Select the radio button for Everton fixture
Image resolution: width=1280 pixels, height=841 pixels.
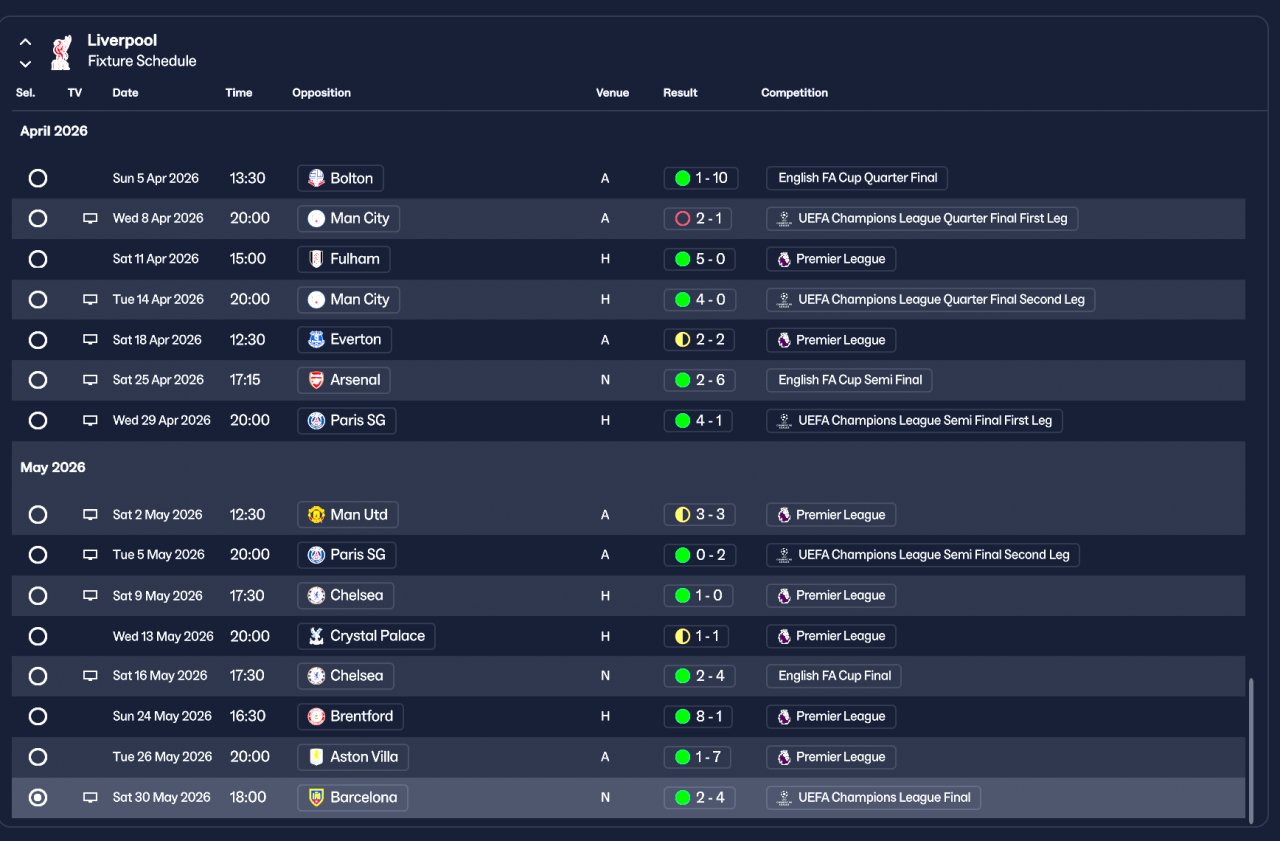click(x=38, y=340)
